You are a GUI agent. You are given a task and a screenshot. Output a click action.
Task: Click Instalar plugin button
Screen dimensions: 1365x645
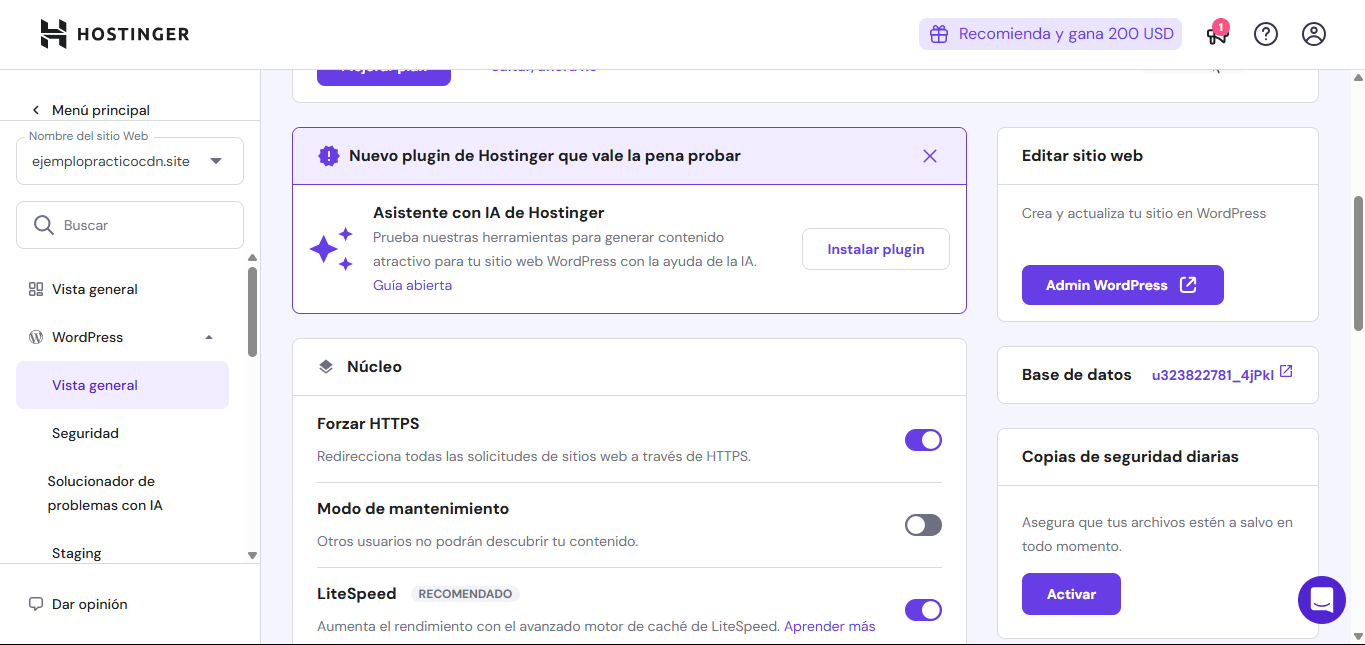pyautogui.click(x=876, y=249)
